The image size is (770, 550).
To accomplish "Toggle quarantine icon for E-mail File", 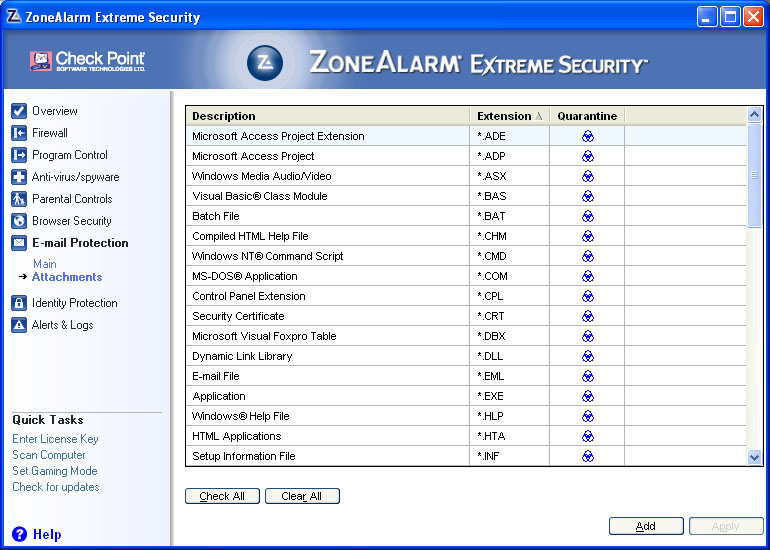I will click(x=587, y=377).
